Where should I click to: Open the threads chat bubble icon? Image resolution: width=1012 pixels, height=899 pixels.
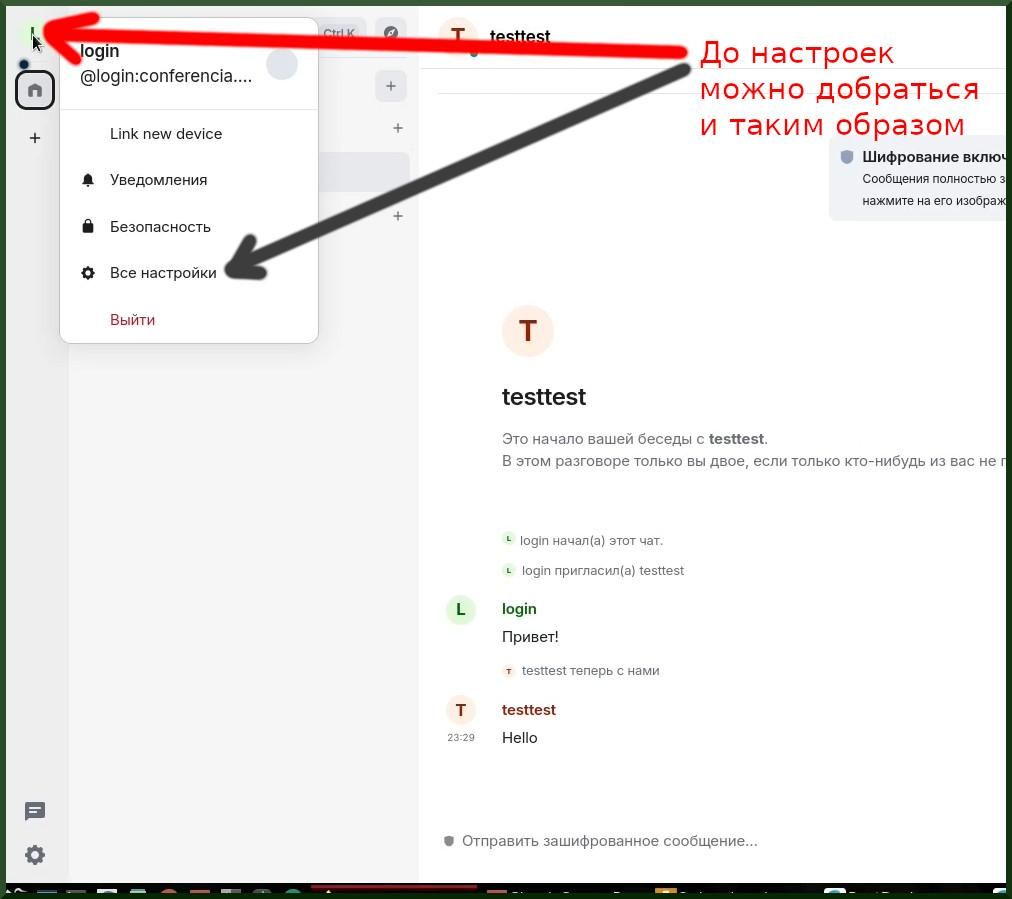35,811
